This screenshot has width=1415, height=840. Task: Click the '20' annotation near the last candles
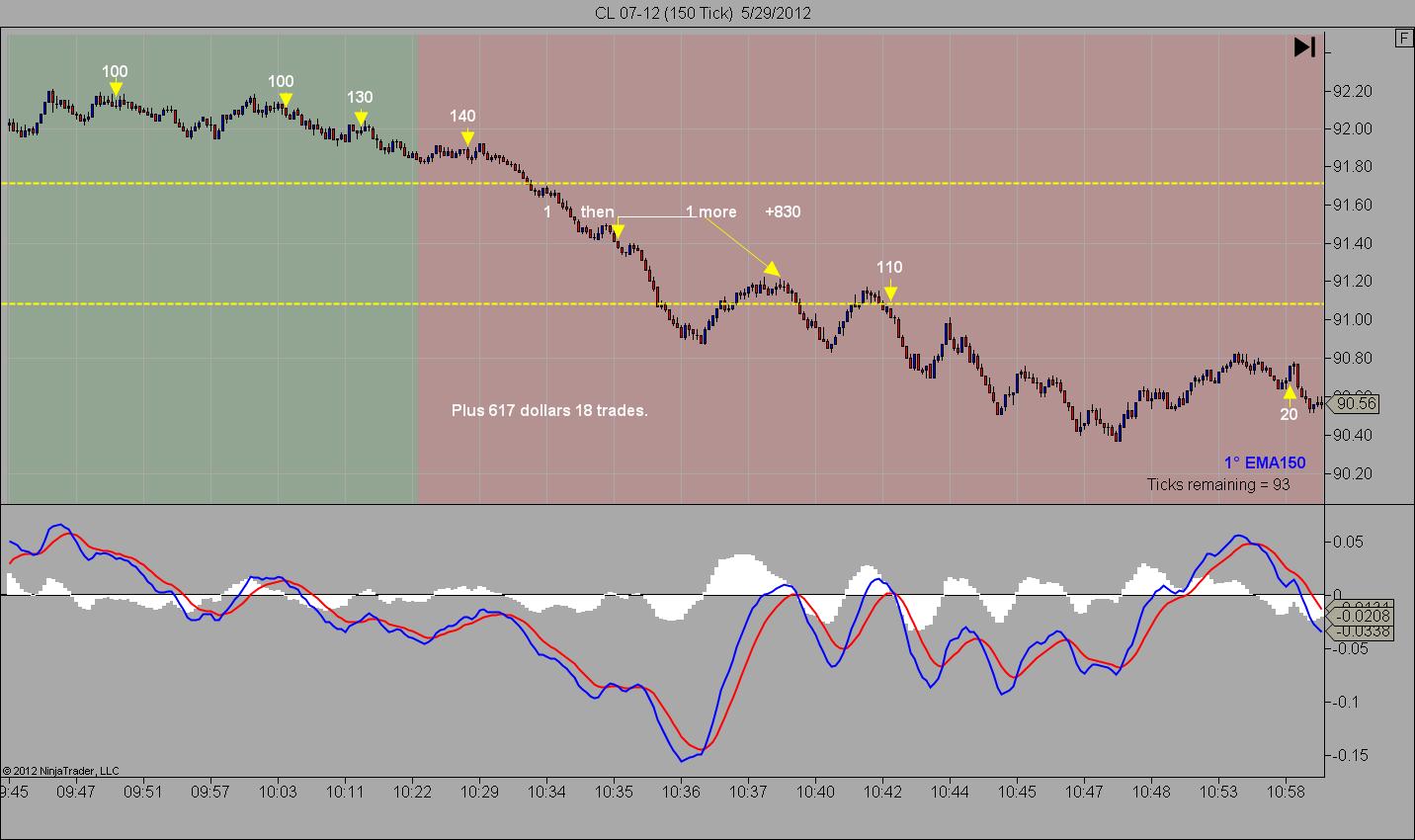click(x=1289, y=415)
